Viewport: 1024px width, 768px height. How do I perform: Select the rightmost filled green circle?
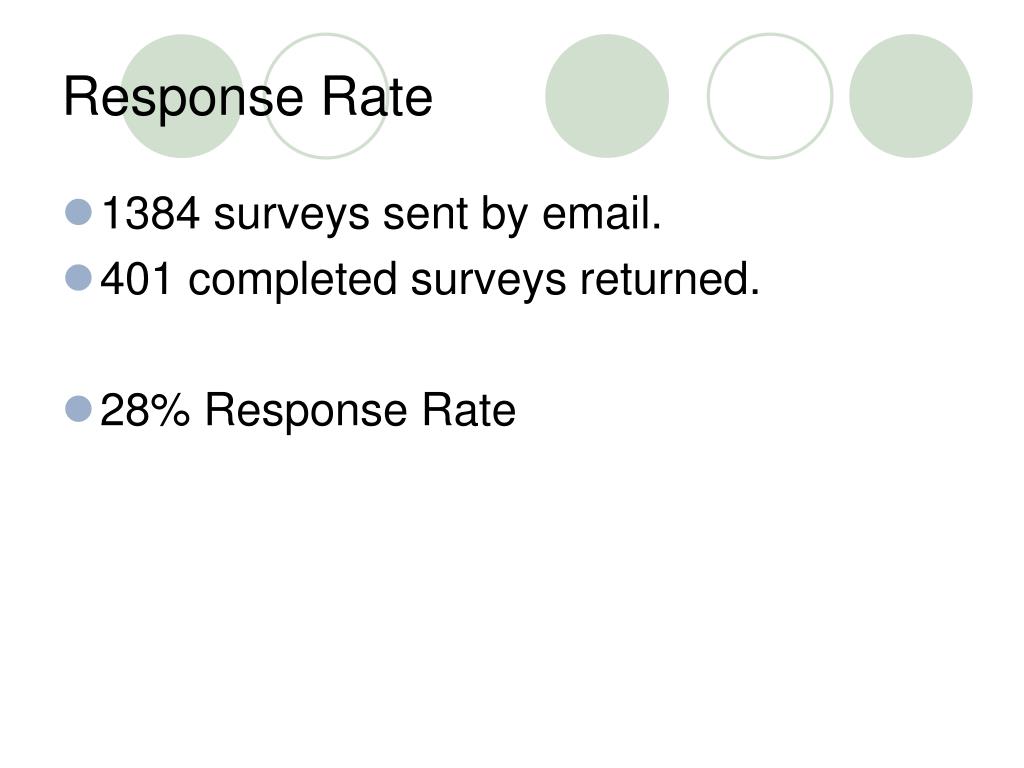point(911,96)
